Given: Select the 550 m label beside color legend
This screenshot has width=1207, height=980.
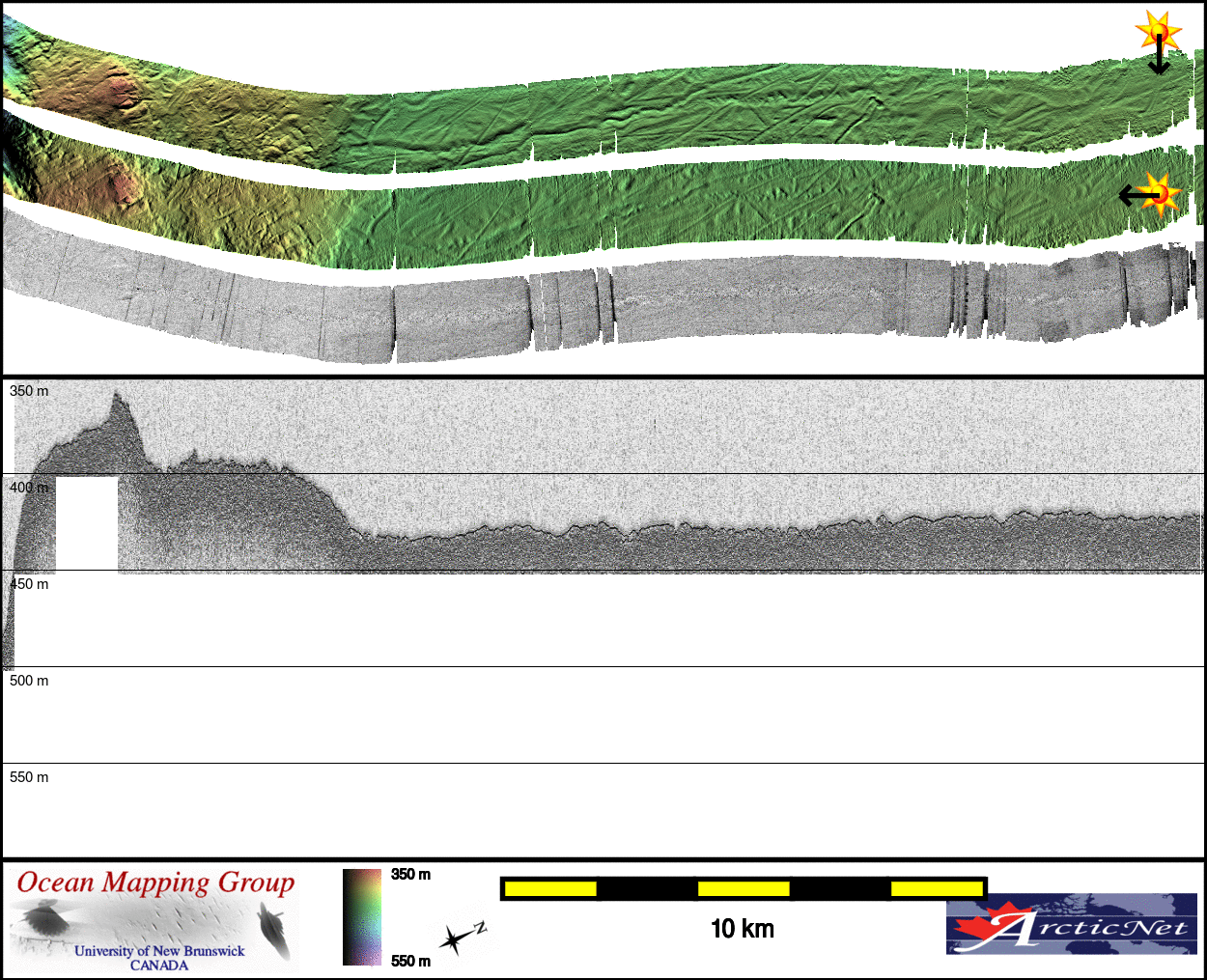Looking at the screenshot, I should click(x=410, y=961).
